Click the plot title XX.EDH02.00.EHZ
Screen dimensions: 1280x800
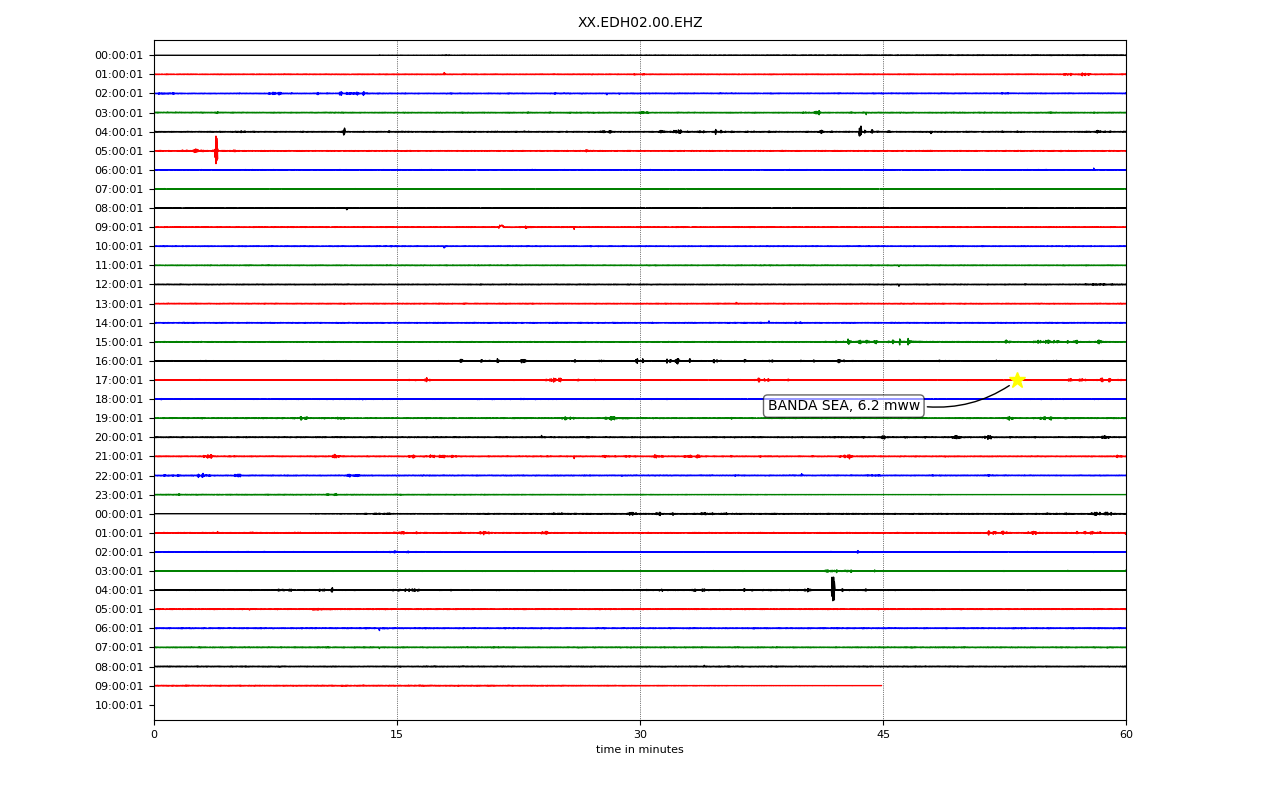coord(640,23)
